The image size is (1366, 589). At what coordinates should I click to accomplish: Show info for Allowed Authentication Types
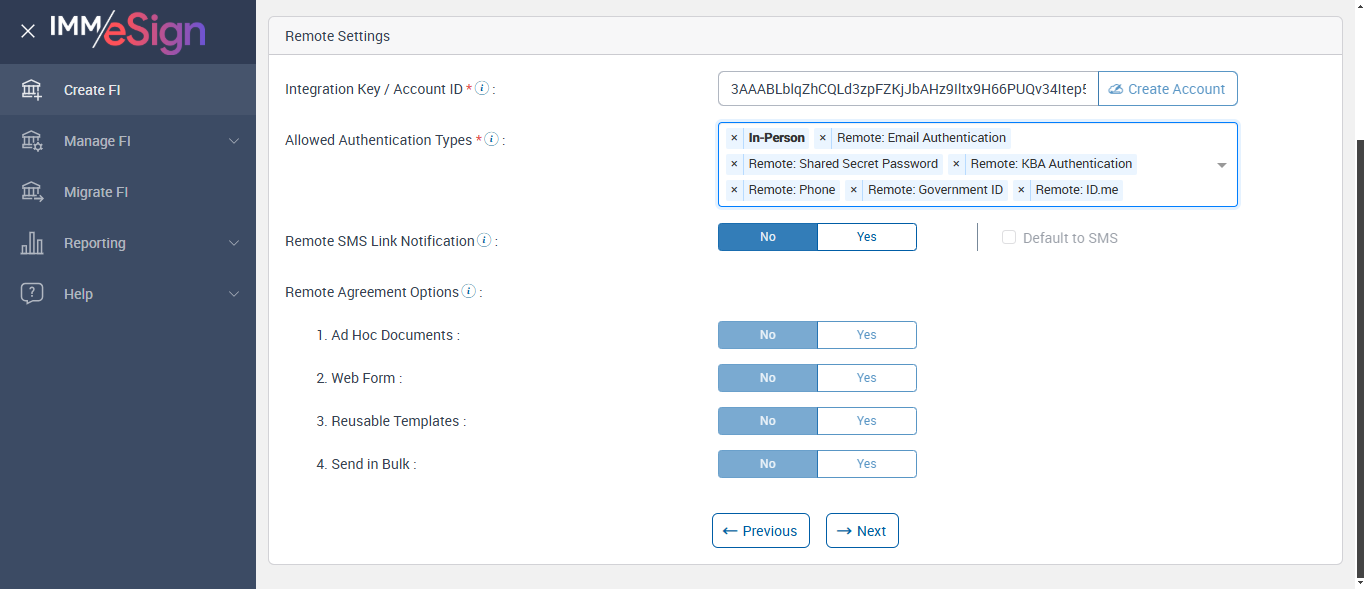coord(491,140)
